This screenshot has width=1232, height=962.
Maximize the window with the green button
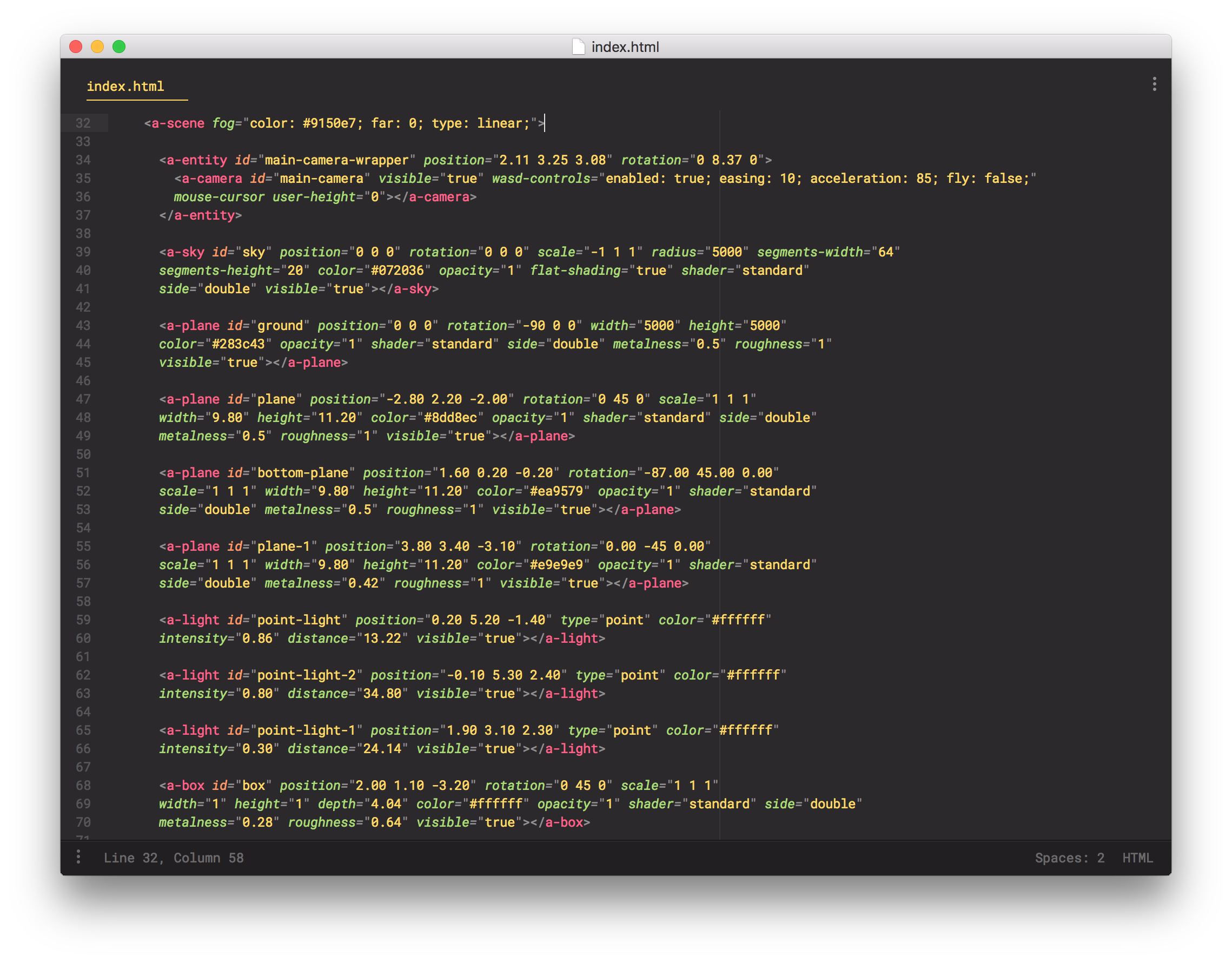[x=119, y=47]
